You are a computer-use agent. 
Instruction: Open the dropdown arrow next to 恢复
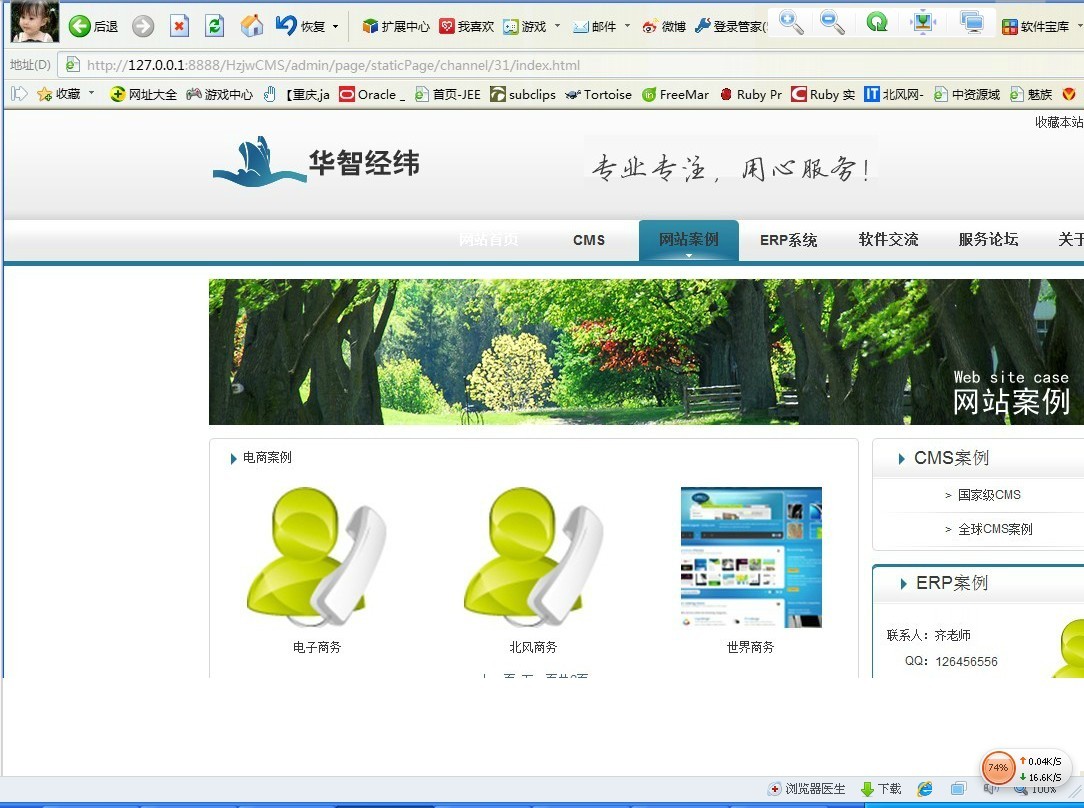[336, 27]
